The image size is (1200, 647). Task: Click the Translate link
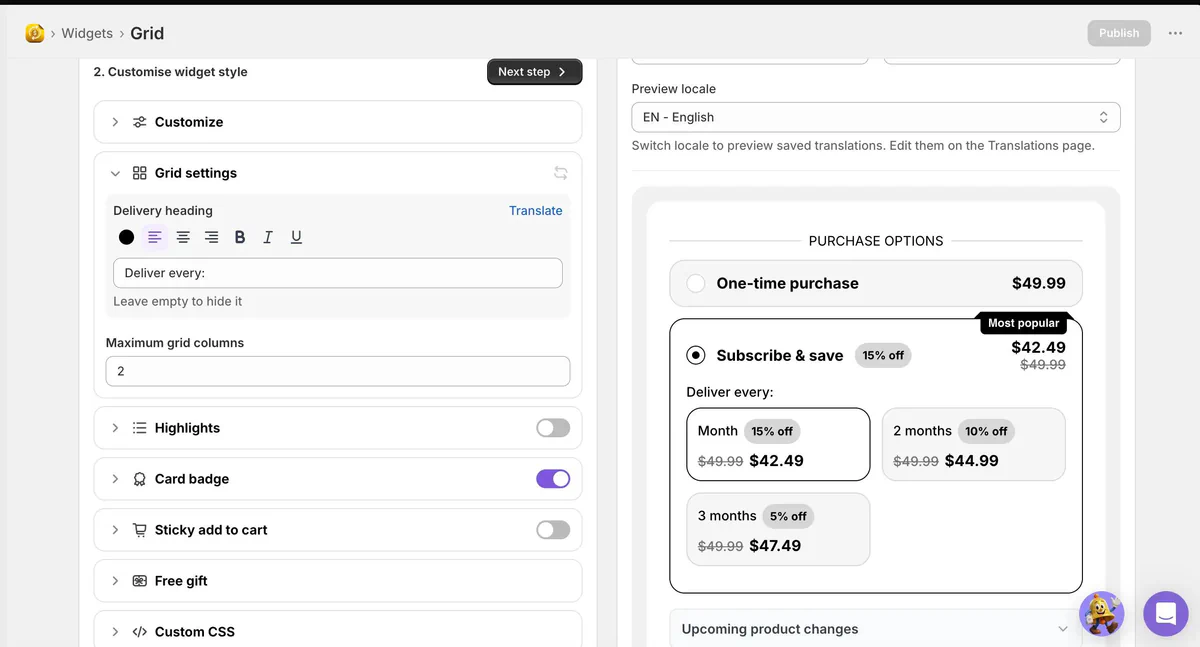(x=536, y=210)
